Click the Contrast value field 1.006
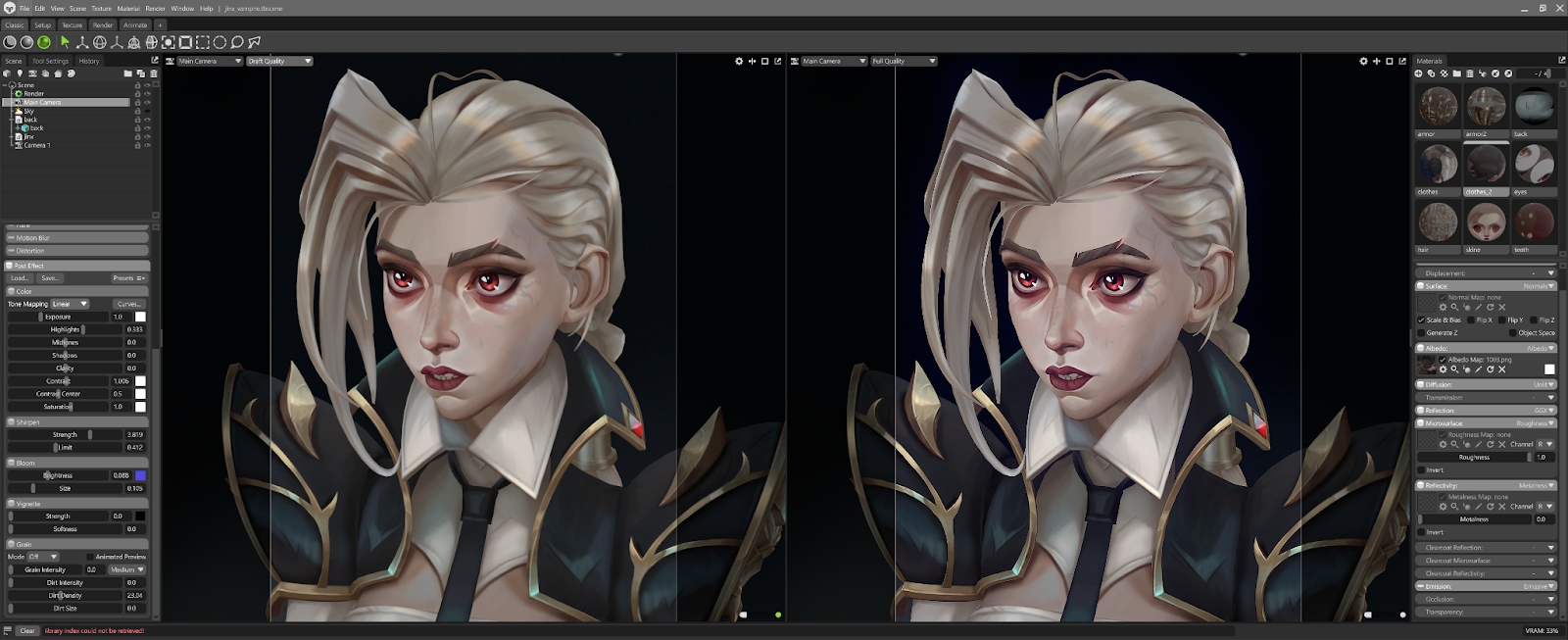 tap(122, 381)
